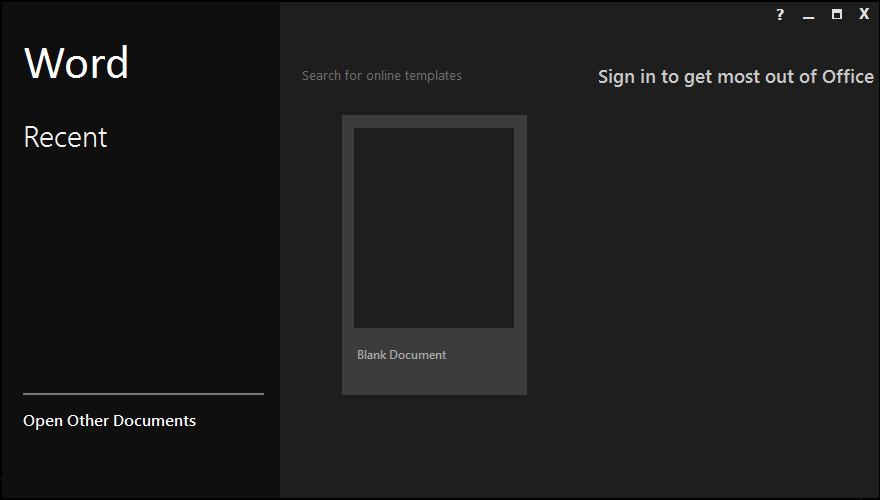
Task: Maximize the Word window
Action: 836,15
